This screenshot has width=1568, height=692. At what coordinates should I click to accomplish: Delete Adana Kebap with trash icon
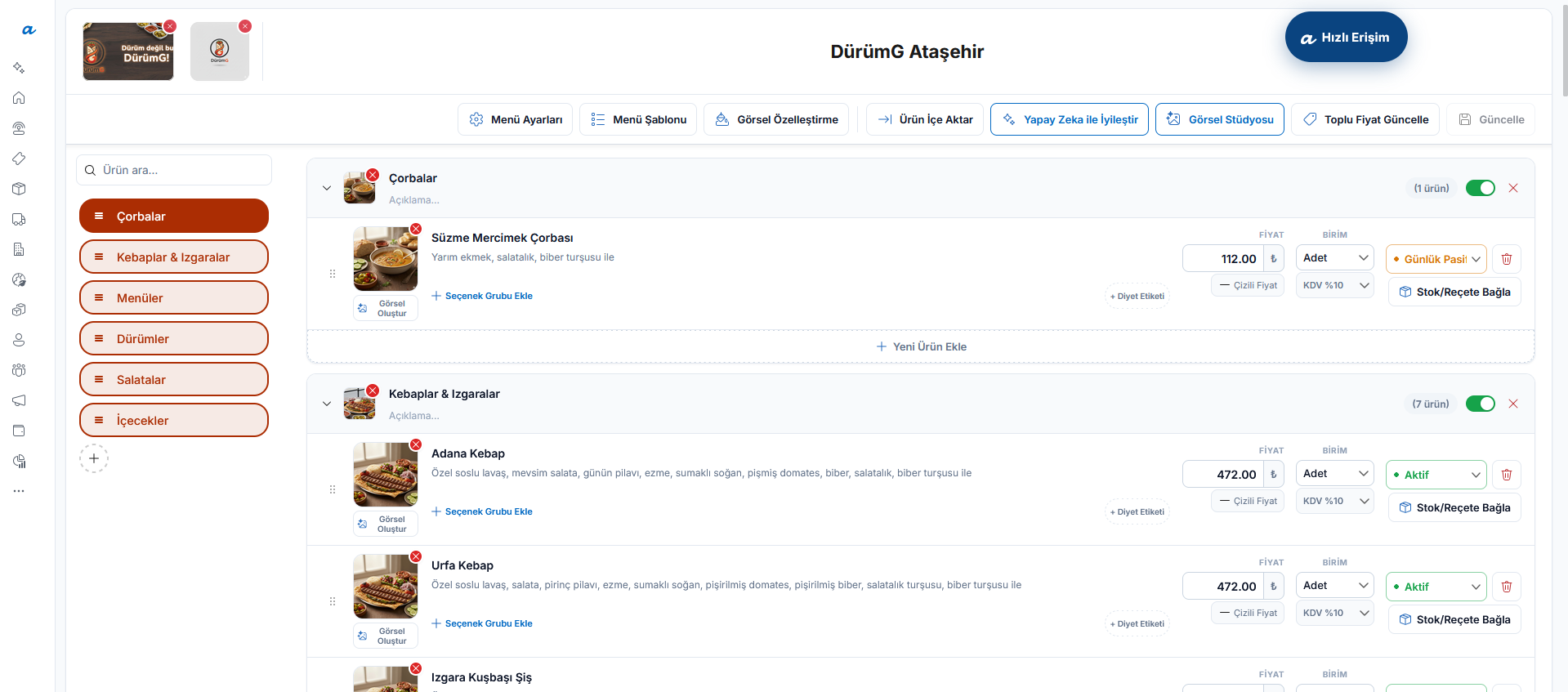[1507, 475]
